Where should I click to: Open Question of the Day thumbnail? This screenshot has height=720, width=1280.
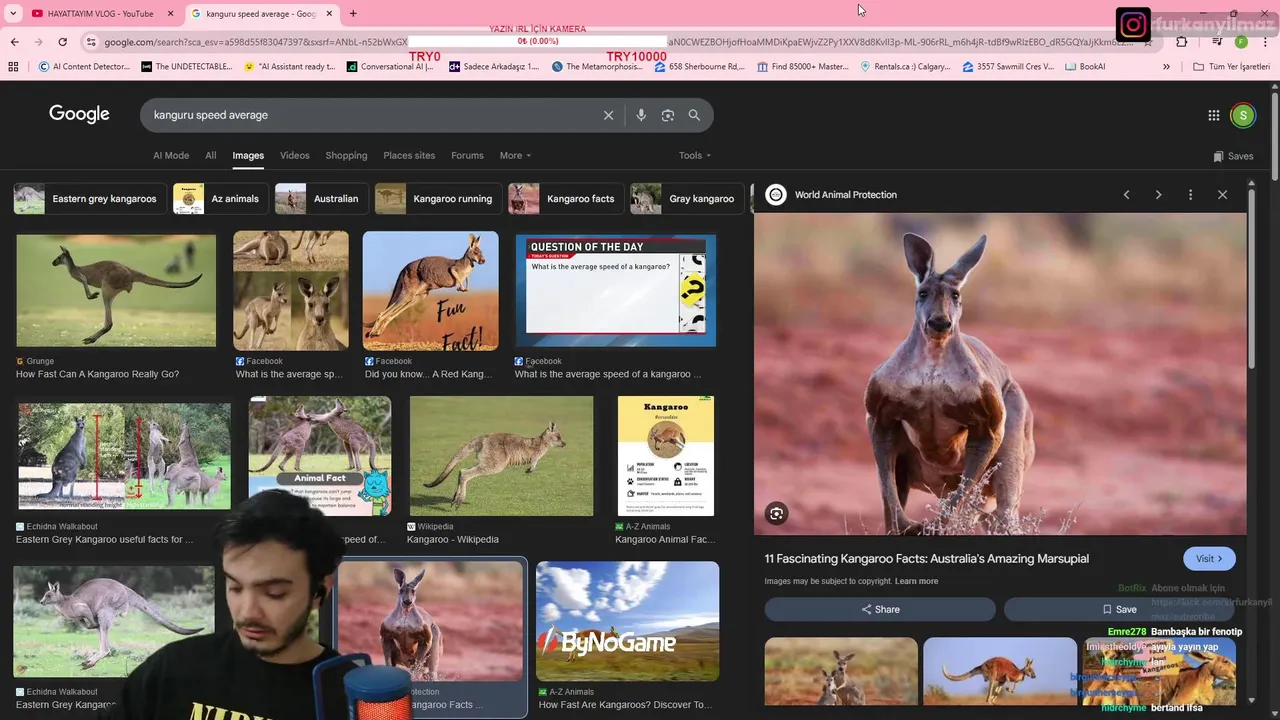click(616, 291)
